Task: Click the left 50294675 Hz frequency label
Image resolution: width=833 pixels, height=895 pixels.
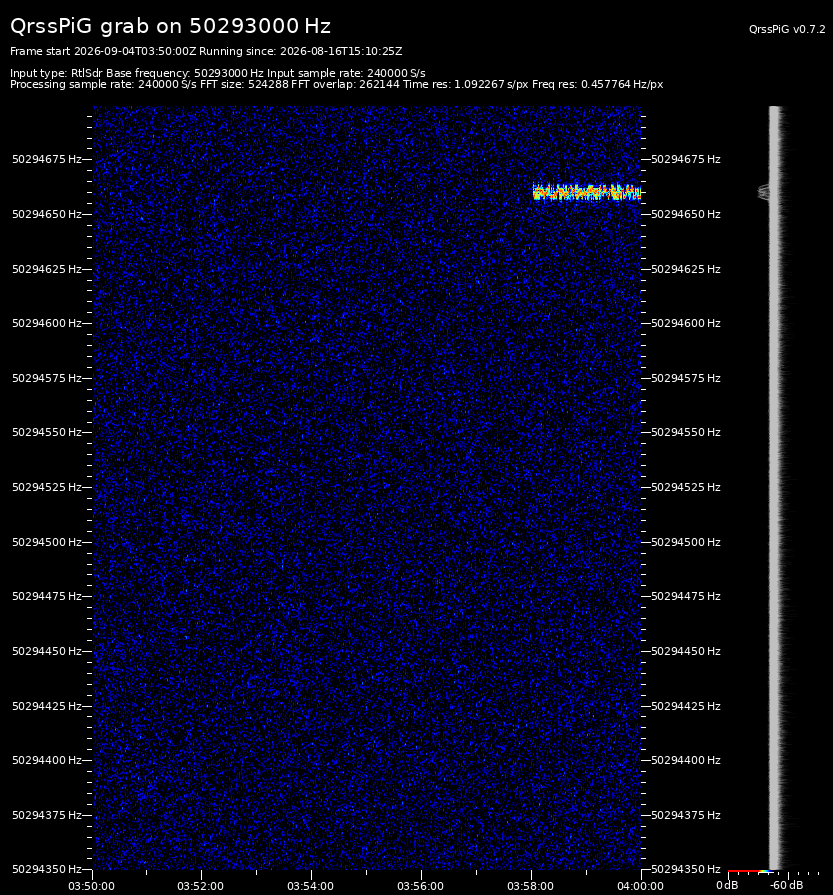Action: click(x=47, y=159)
